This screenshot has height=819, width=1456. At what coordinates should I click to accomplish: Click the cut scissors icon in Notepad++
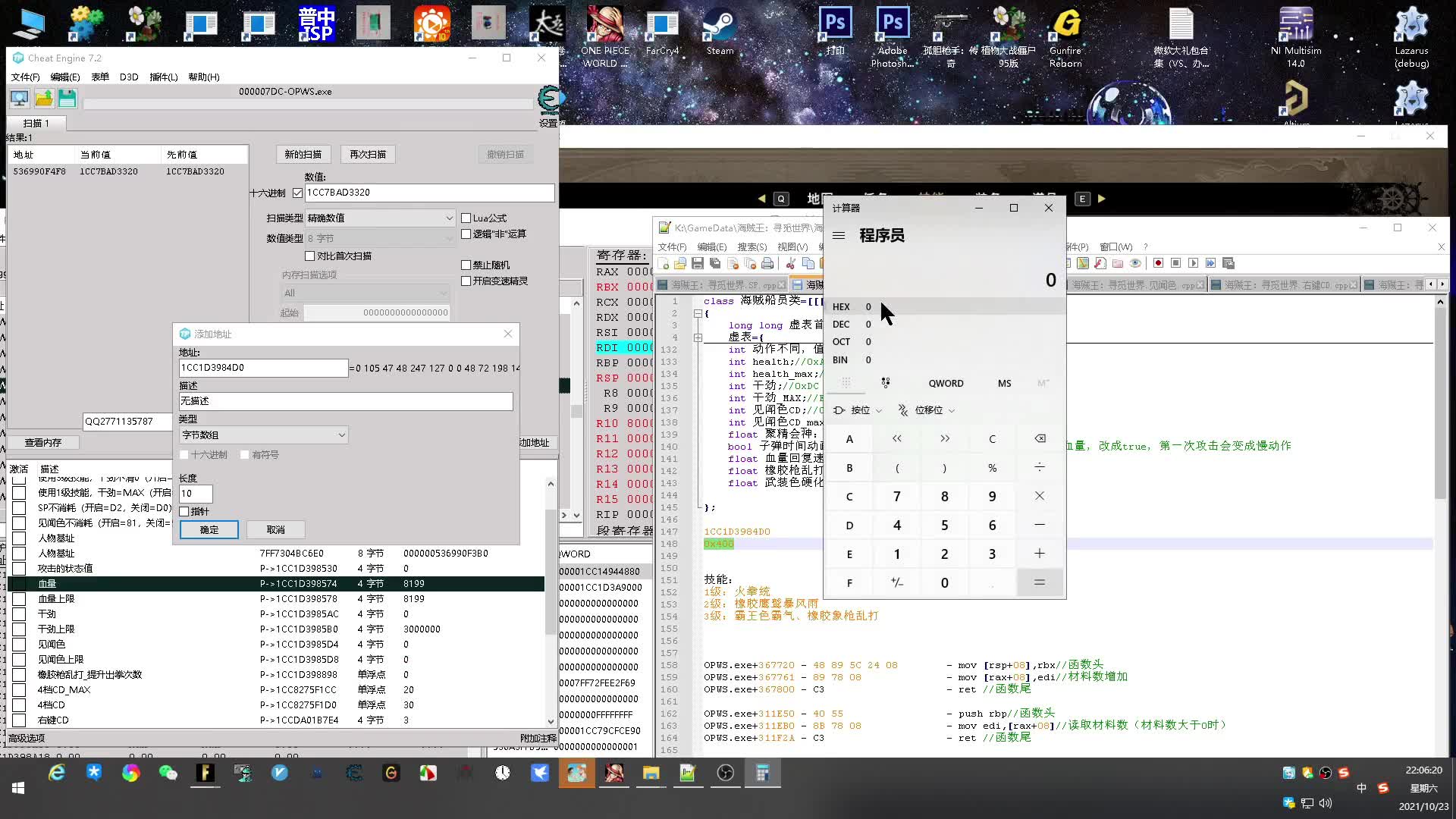pyautogui.click(x=790, y=263)
